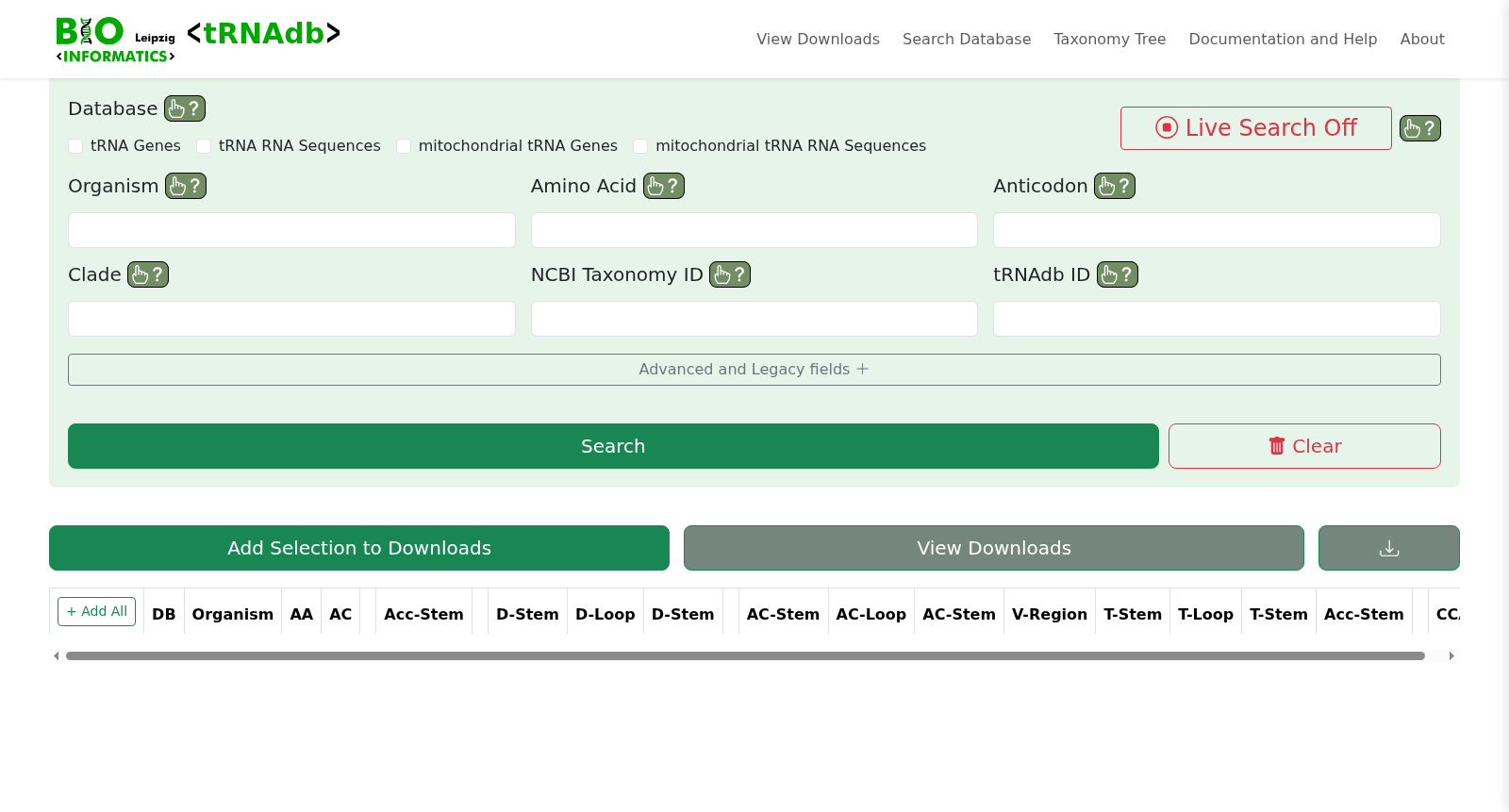Show the tRNAdb ID help icon
Image resolution: width=1509 pixels, height=812 pixels.
[x=1118, y=274]
